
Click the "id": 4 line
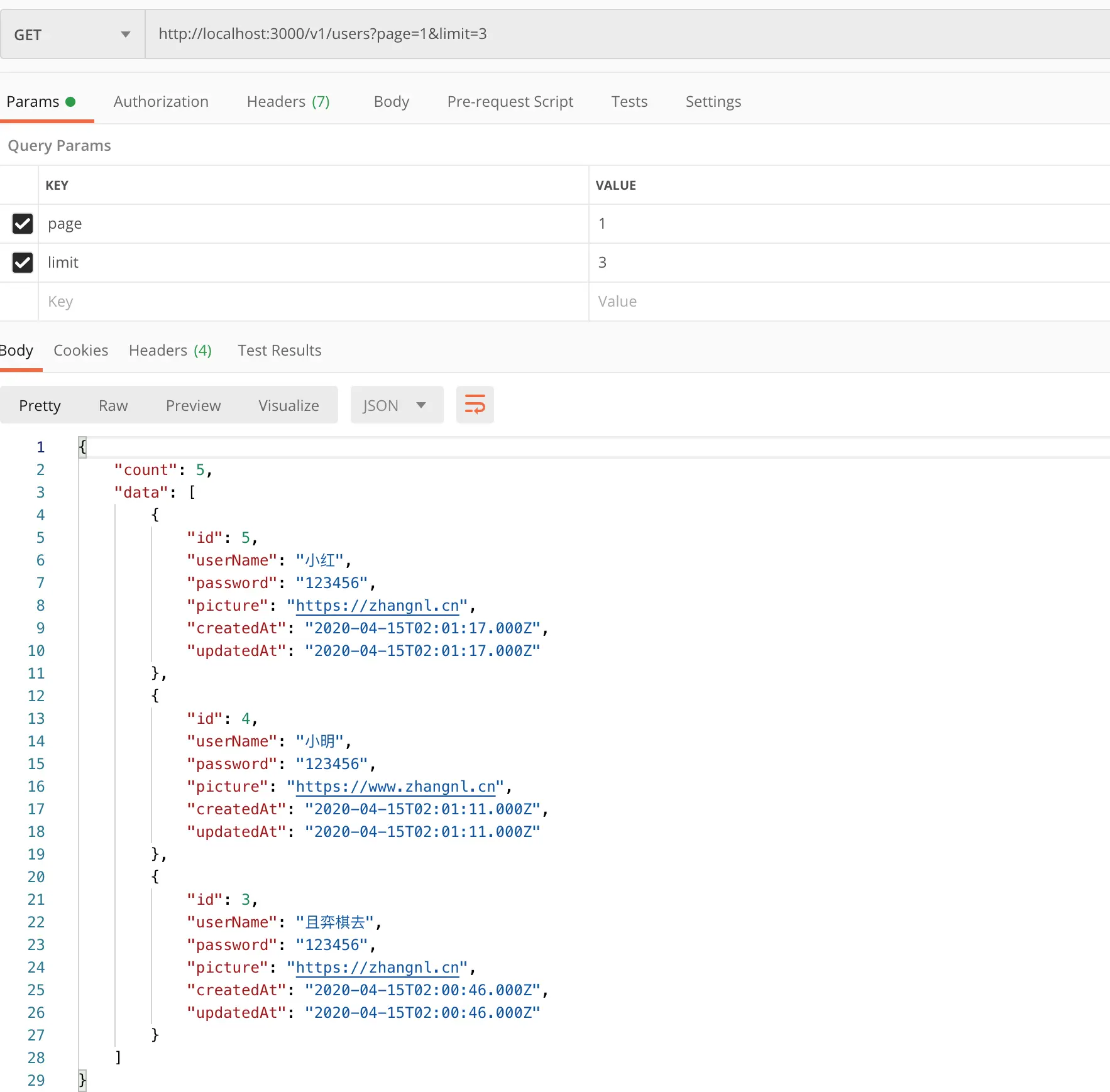222,719
